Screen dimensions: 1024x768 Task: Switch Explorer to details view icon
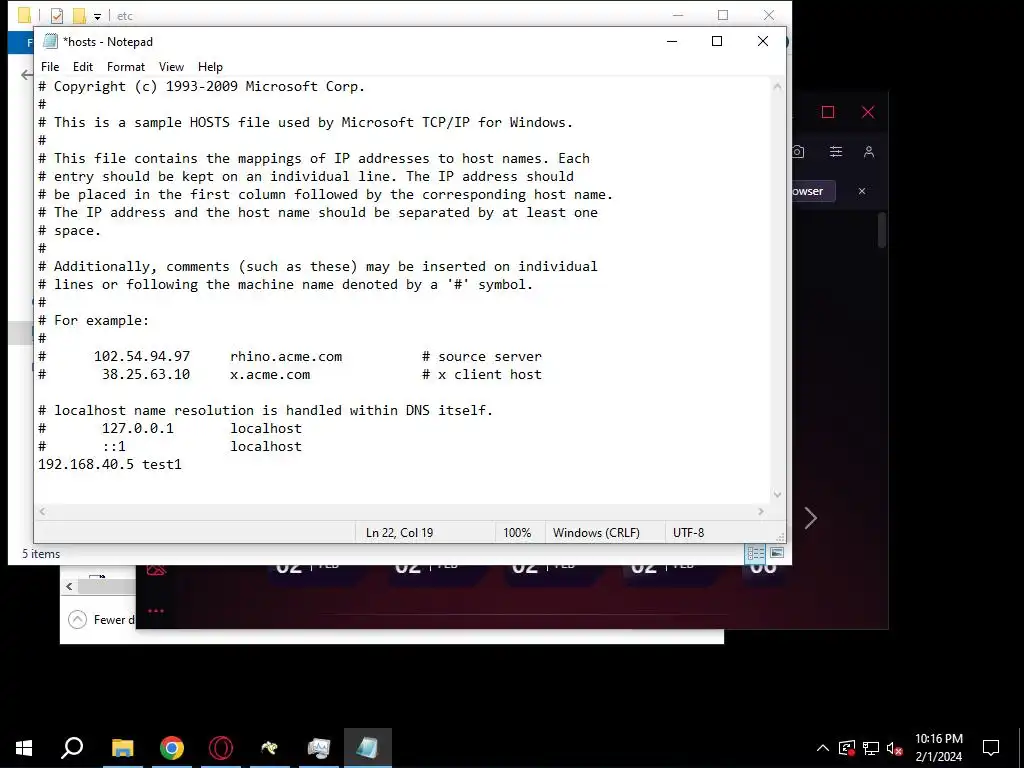point(756,553)
